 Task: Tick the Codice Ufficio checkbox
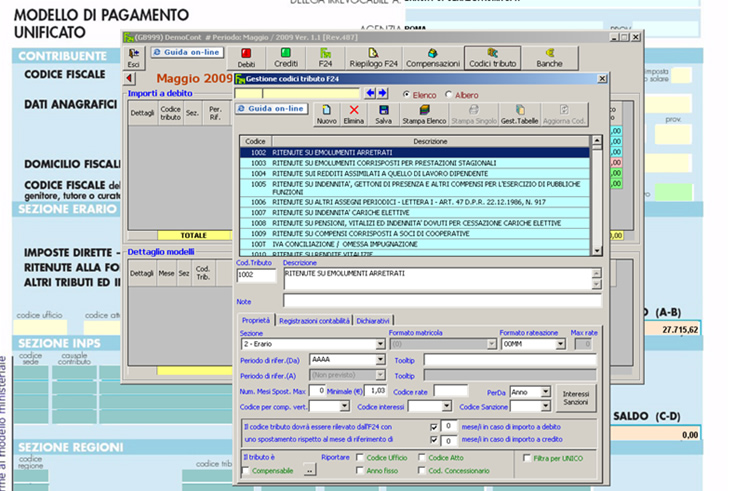pos(361,457)
